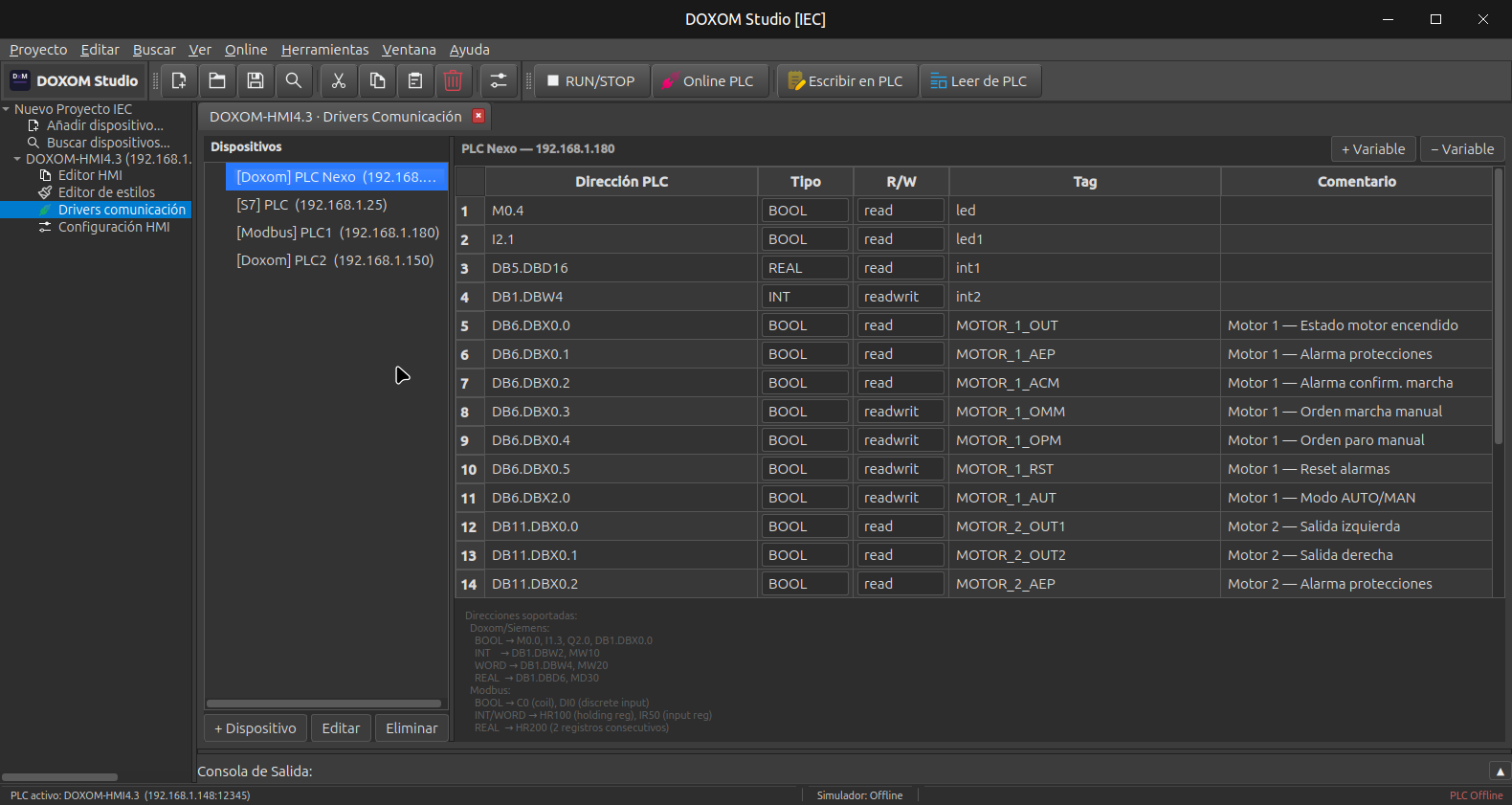Open Configuración HMI tree item

[114, 227]
